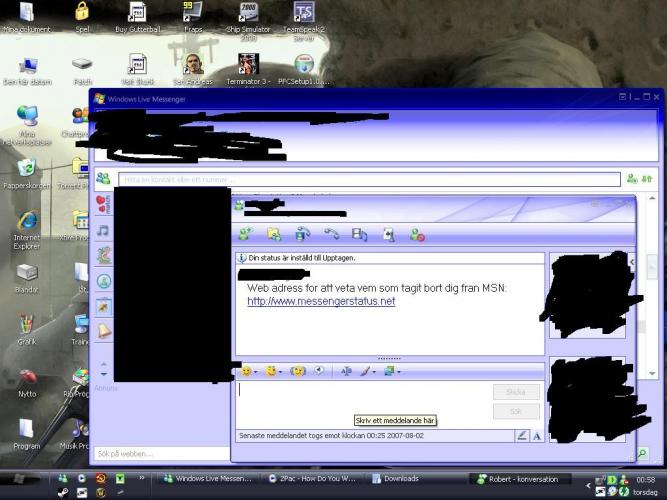Viewport: 667px width, 500px height.
Task: Expand hidden system tray icons arrow
Action: [x=588, y=485]
